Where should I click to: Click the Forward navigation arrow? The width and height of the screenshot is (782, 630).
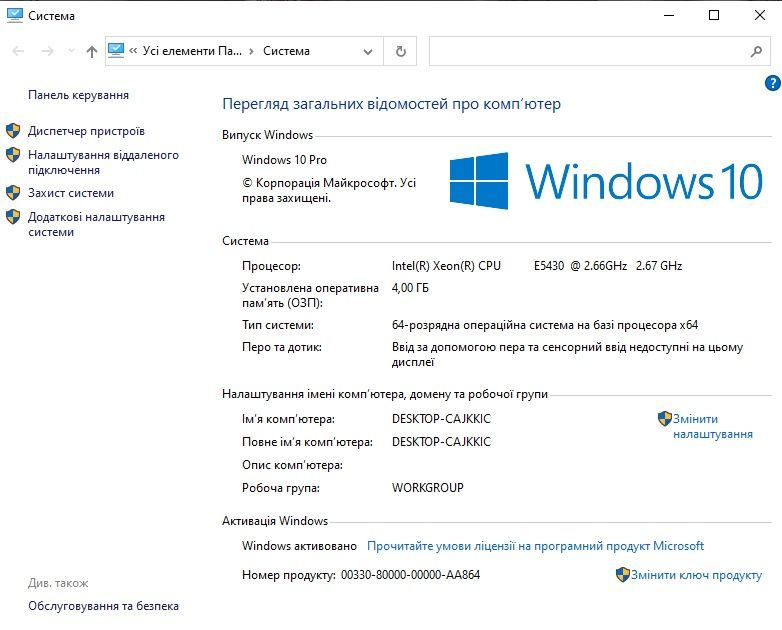coord(47,51)
